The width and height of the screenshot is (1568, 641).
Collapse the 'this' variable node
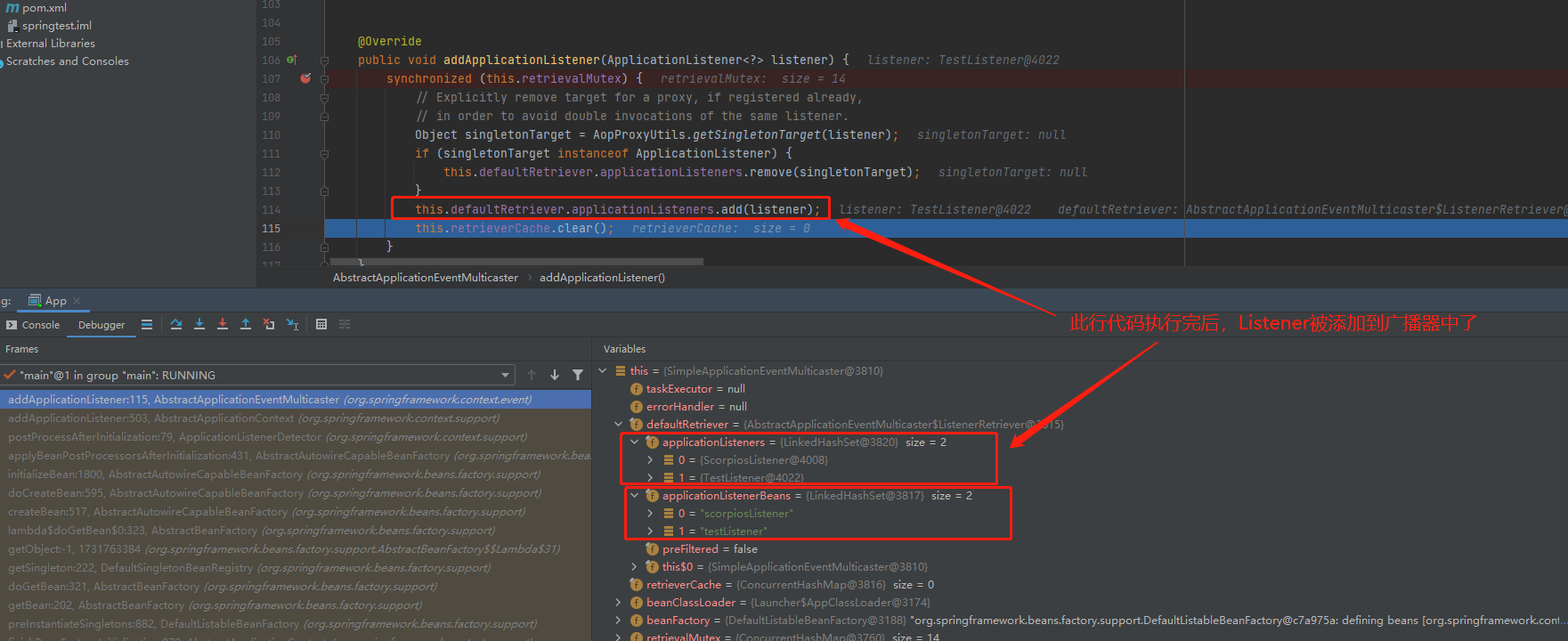click(x=603, y=370)
